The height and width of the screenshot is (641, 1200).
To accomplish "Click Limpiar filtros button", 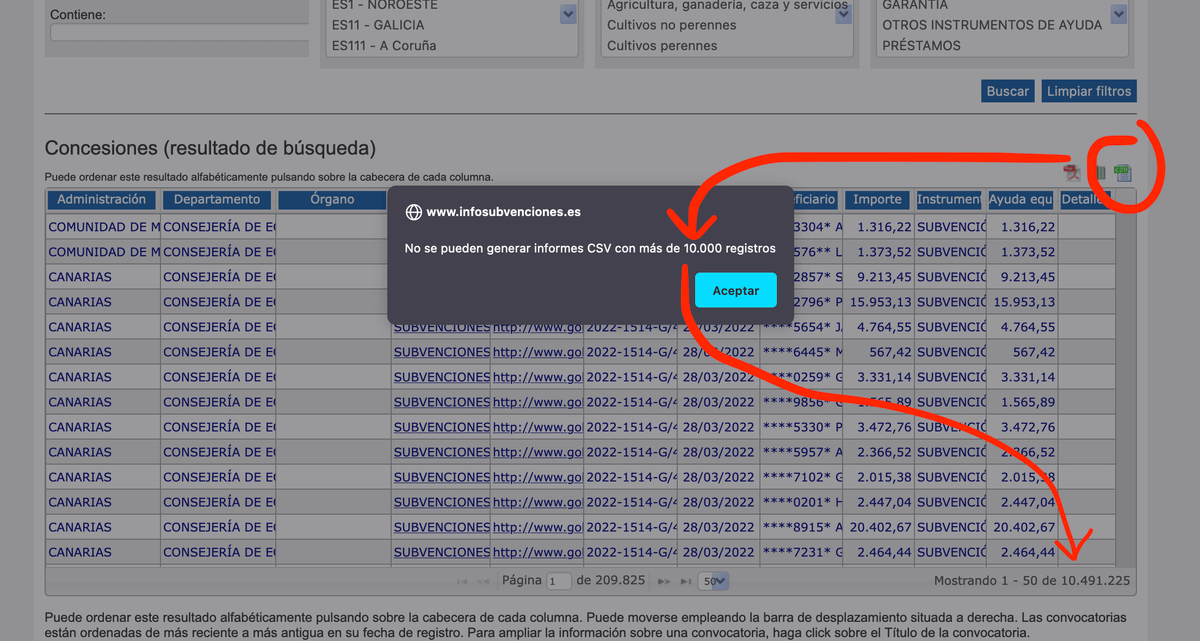I will 1089,91.
